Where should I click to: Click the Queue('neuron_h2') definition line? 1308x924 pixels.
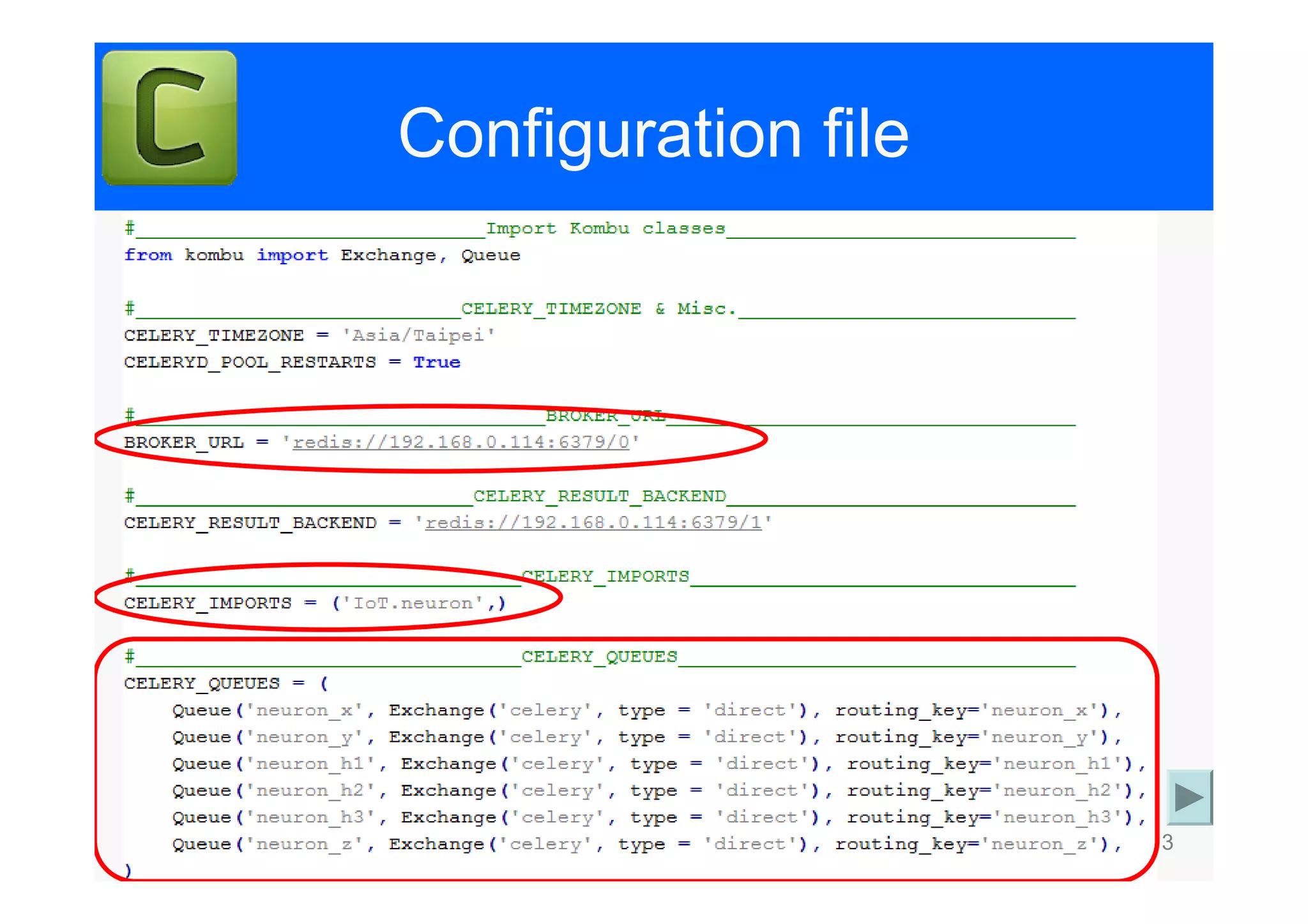659,791
